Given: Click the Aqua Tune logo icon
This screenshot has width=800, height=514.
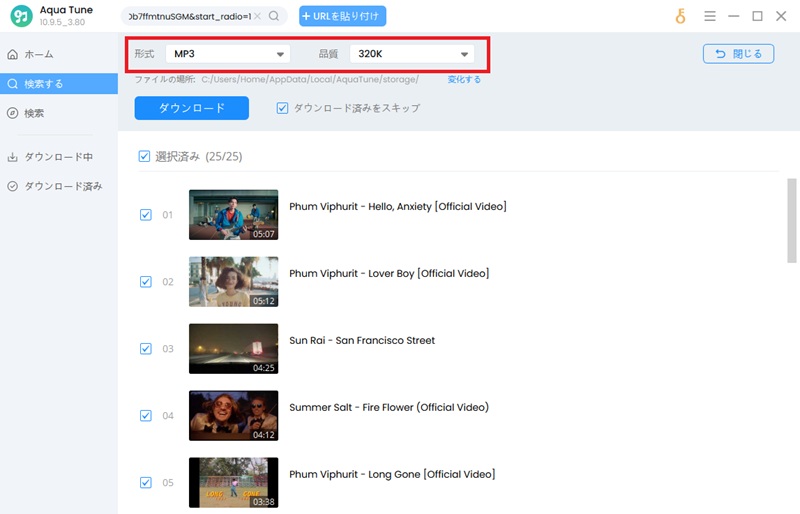Looking at the screenshot, I should (21, 16).
